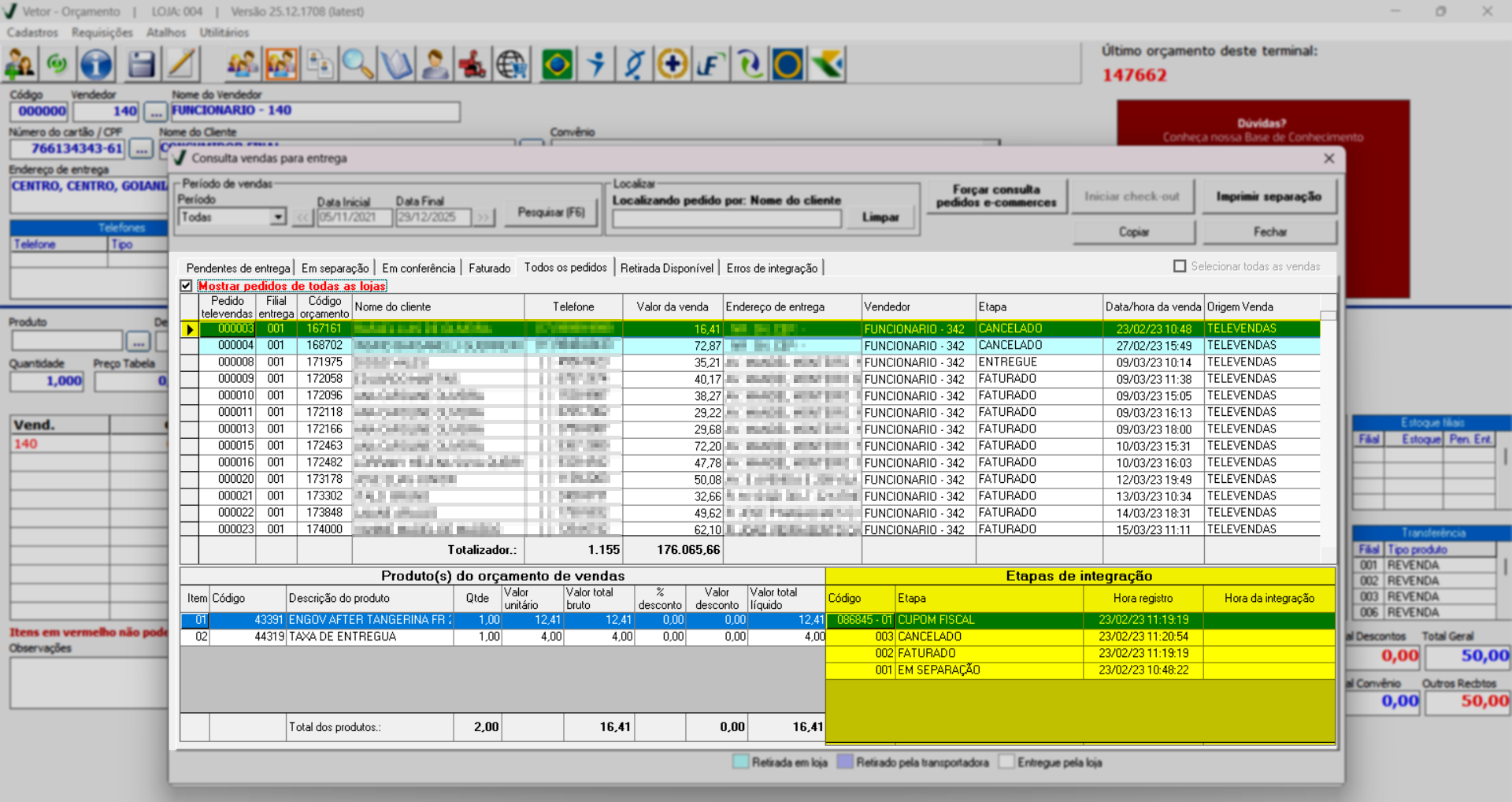
Task: Click the Imprimir separação button
Action: tap(1268, 197)
